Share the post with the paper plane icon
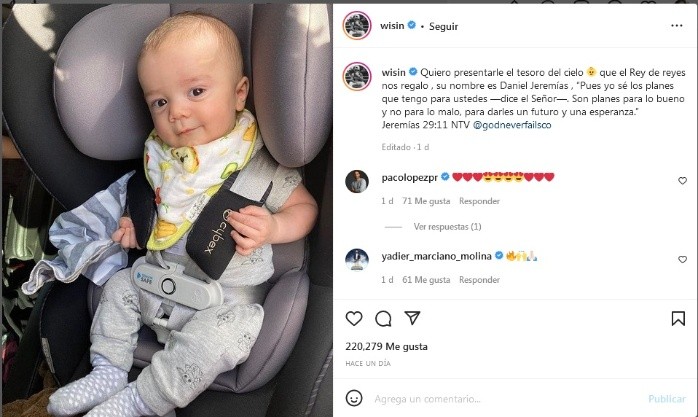This screenshot has width=698, height=417. tap(412, 318)
